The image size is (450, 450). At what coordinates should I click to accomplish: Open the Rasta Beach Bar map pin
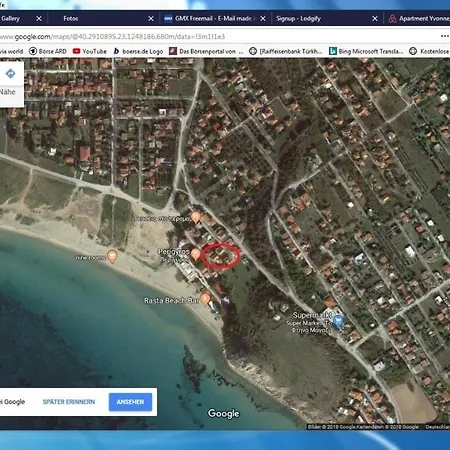tap(205, 298)
